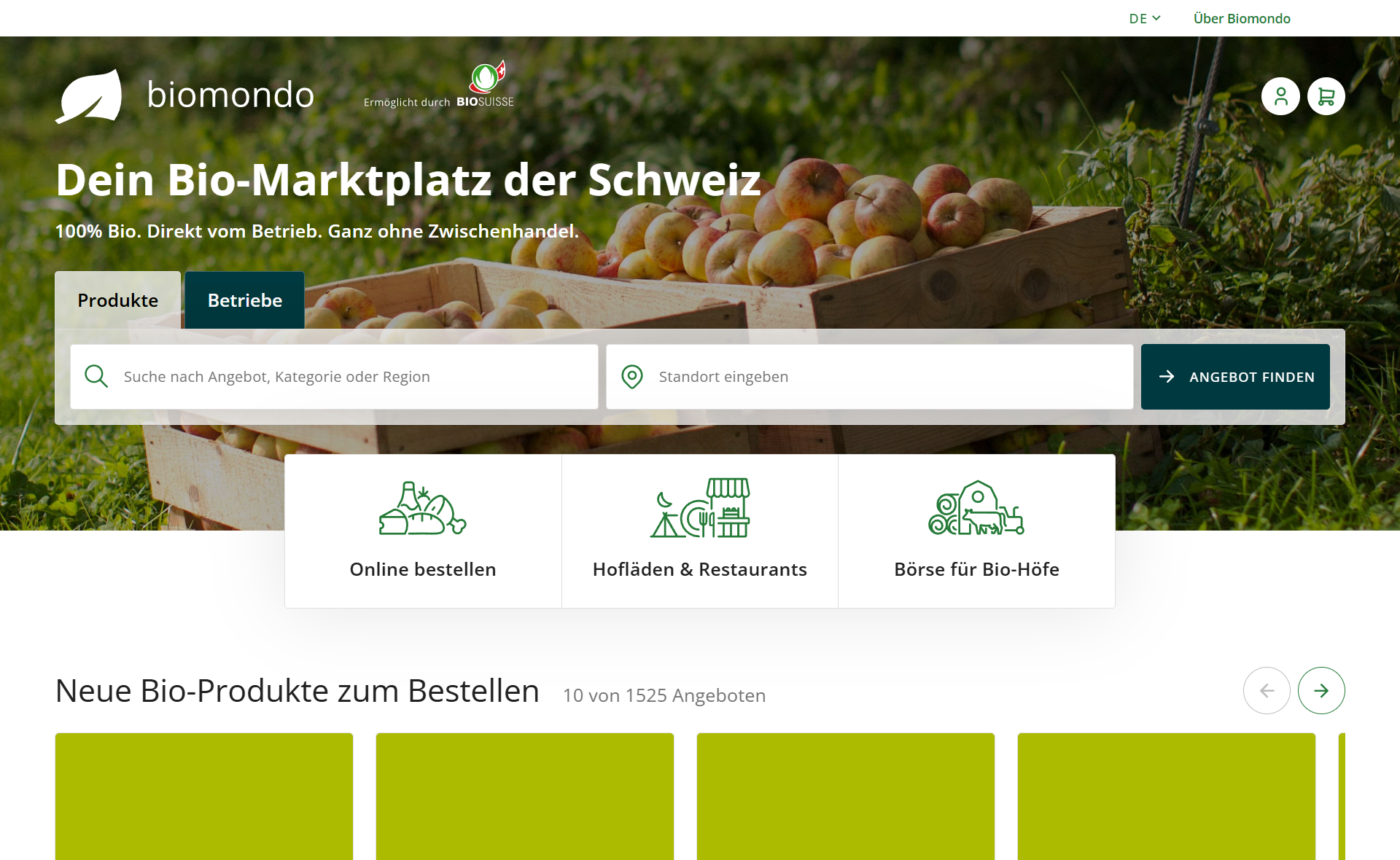
Task: Select the Börse für Bio-Höfe farm icon
Action: click(x=976, y=508)
